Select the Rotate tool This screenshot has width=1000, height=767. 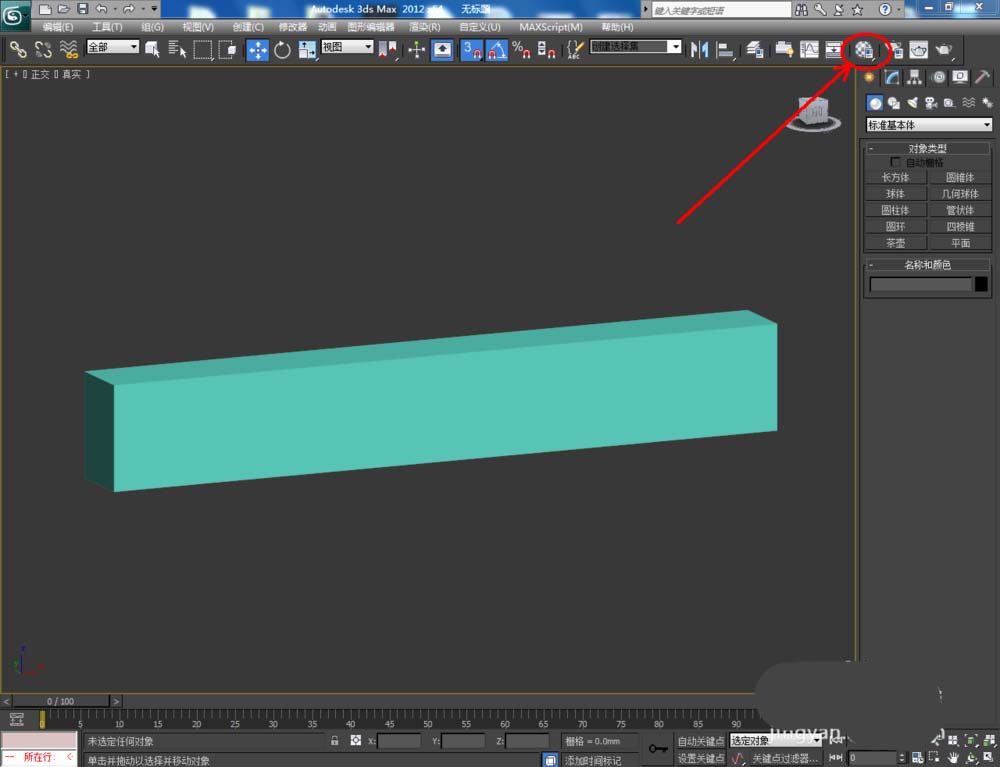coord(282,49)
